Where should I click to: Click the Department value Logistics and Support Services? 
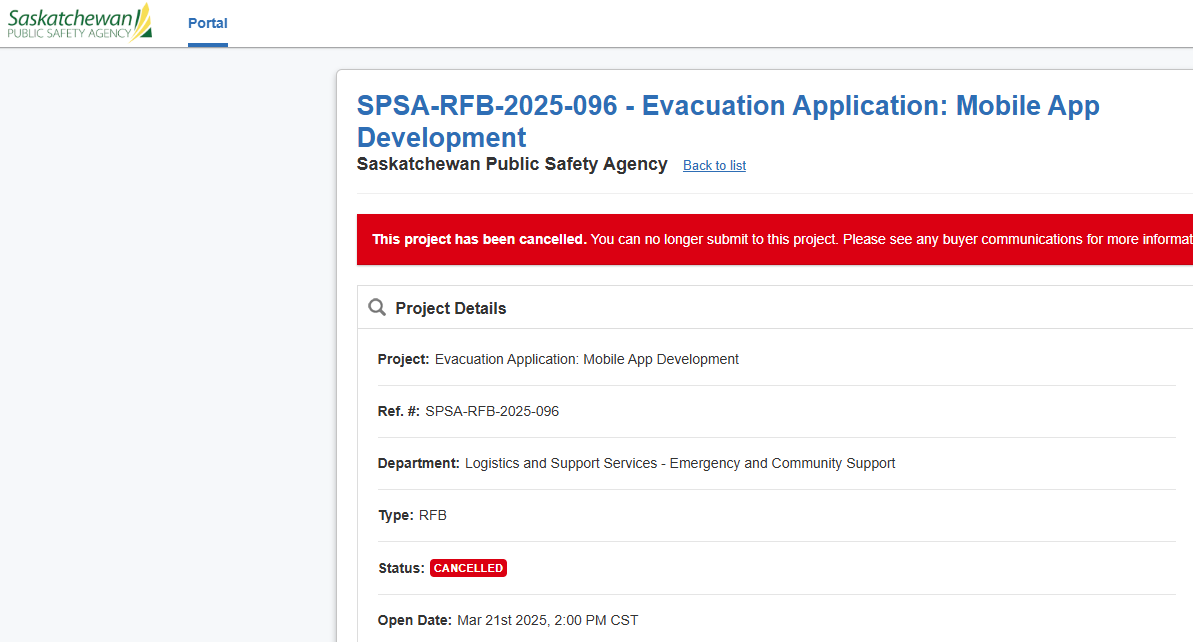[679, 463]
